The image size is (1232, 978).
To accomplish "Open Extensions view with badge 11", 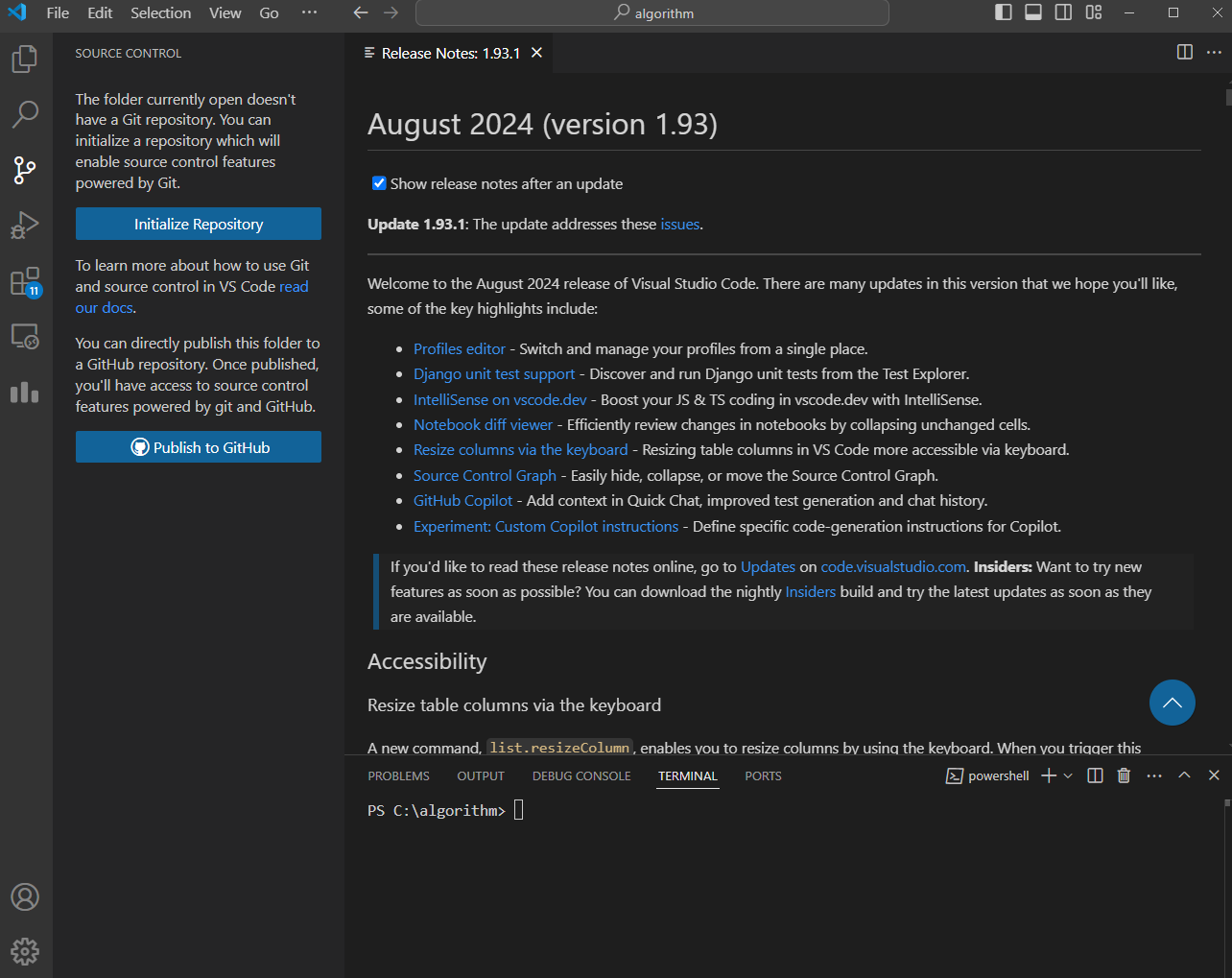I will click(25, 282).
